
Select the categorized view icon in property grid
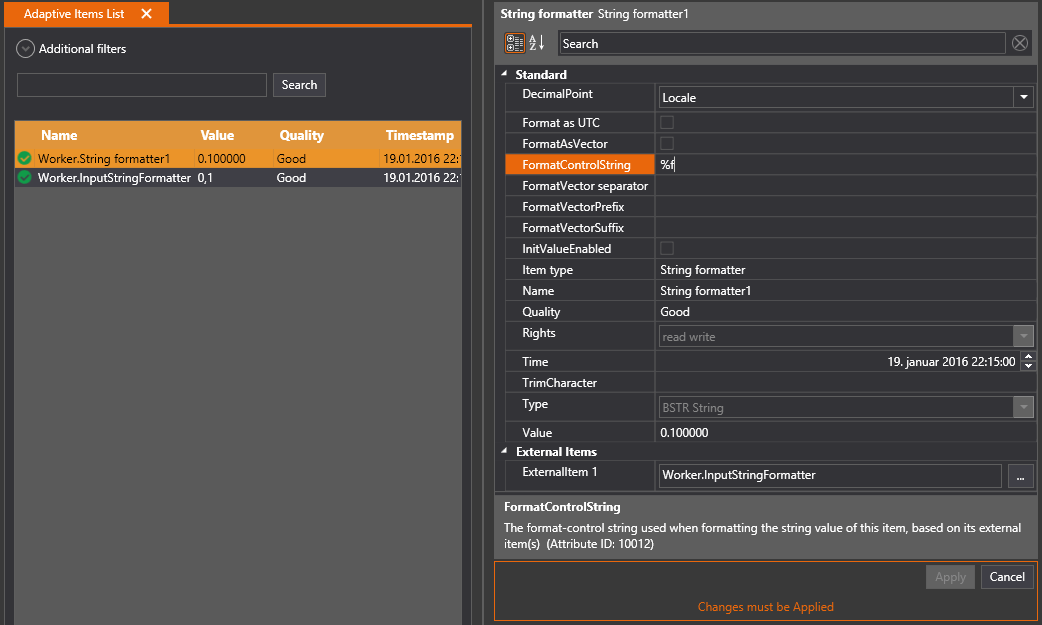coord(515,43)
